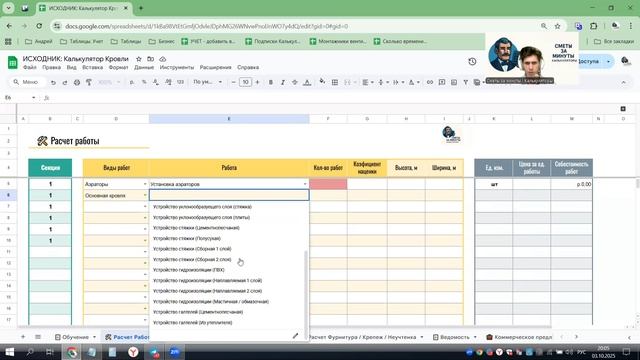Toggle strikethrough formatting

coord(294,82)
